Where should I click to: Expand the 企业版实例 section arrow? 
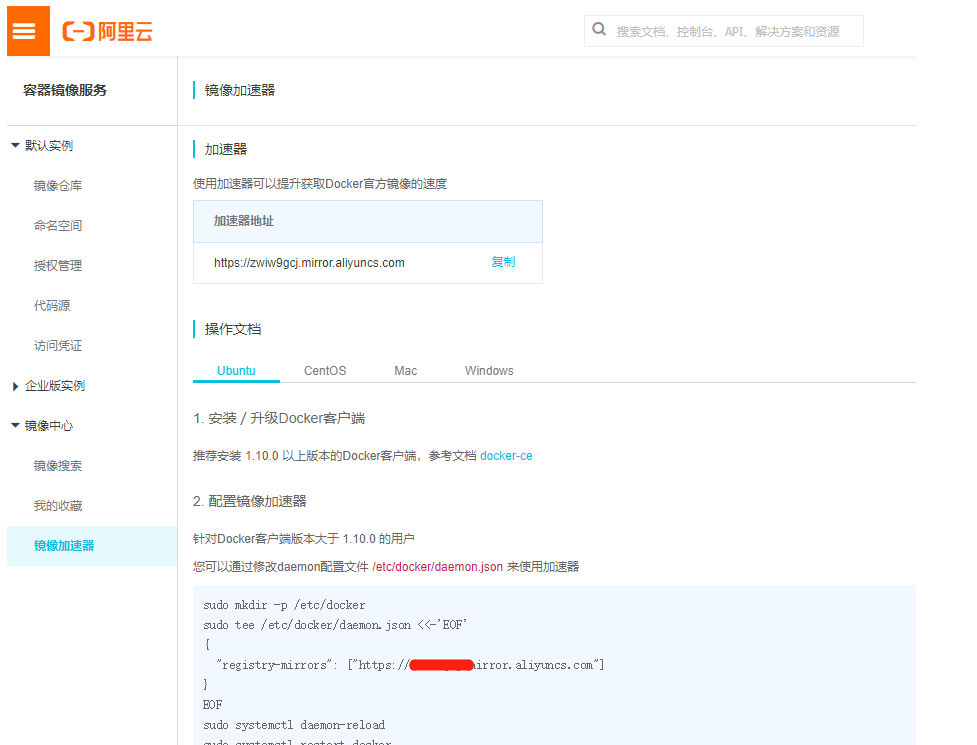pos(16,386)
